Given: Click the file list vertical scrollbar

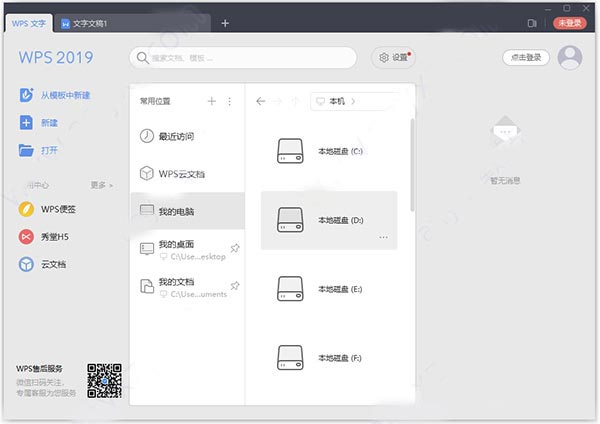Looking at the screenshot, I should point(412,165).
